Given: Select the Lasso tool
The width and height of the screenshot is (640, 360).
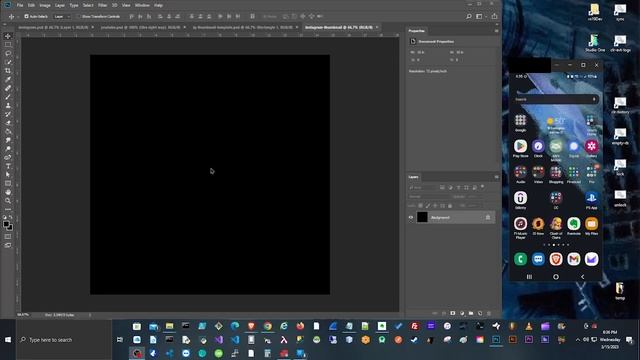Looking at the screenshot, I should (8, 53).
